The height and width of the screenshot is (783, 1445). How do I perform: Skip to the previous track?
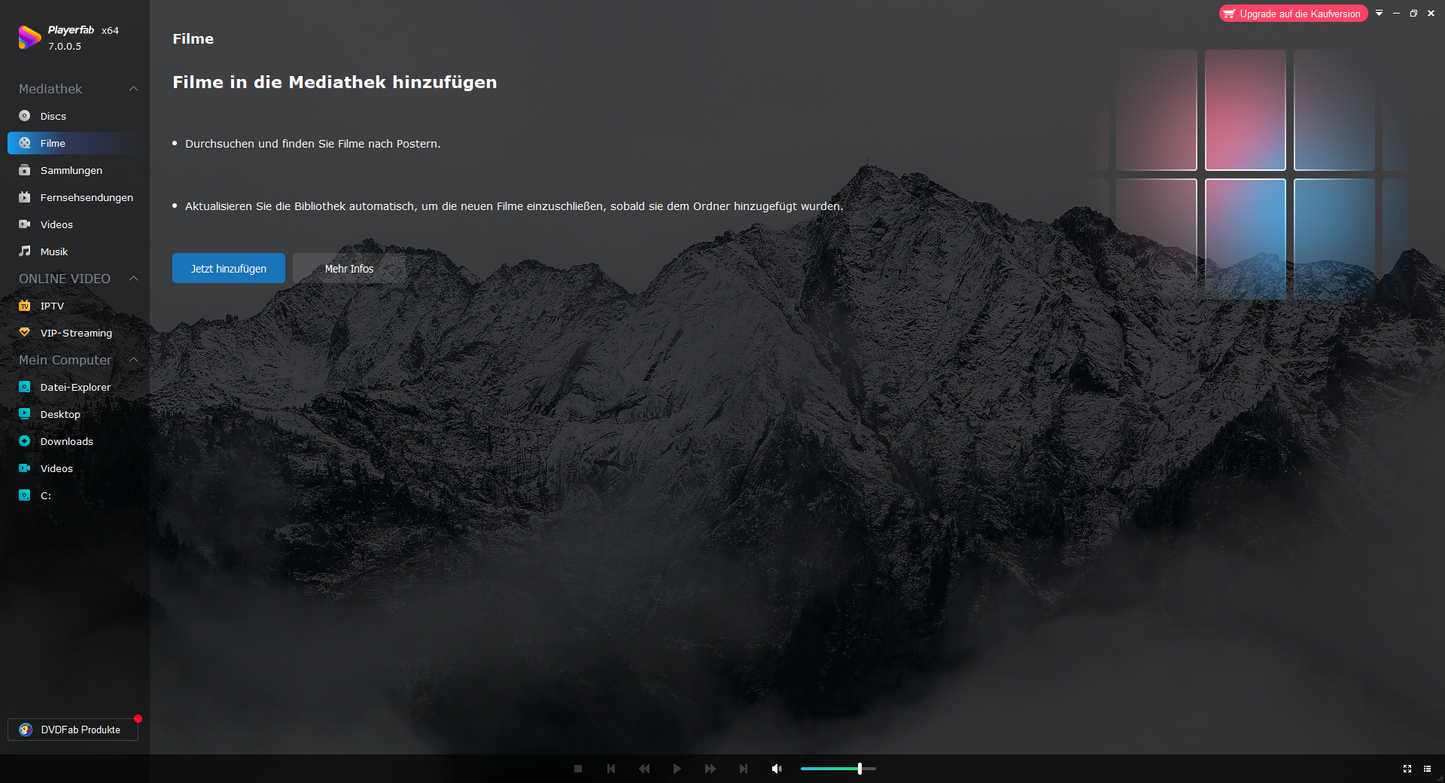click(611, 769)
